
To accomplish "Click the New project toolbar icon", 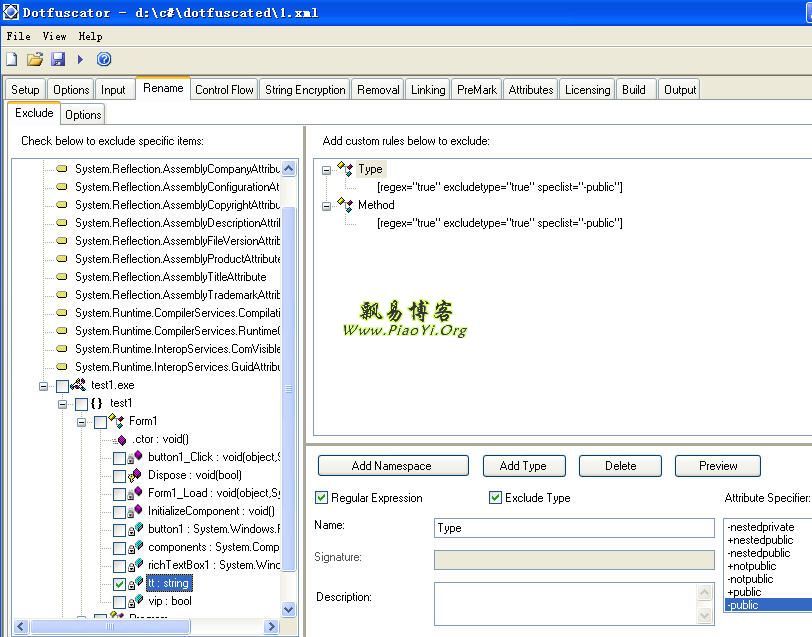I will pyautogui.click(x=11, y=59).
